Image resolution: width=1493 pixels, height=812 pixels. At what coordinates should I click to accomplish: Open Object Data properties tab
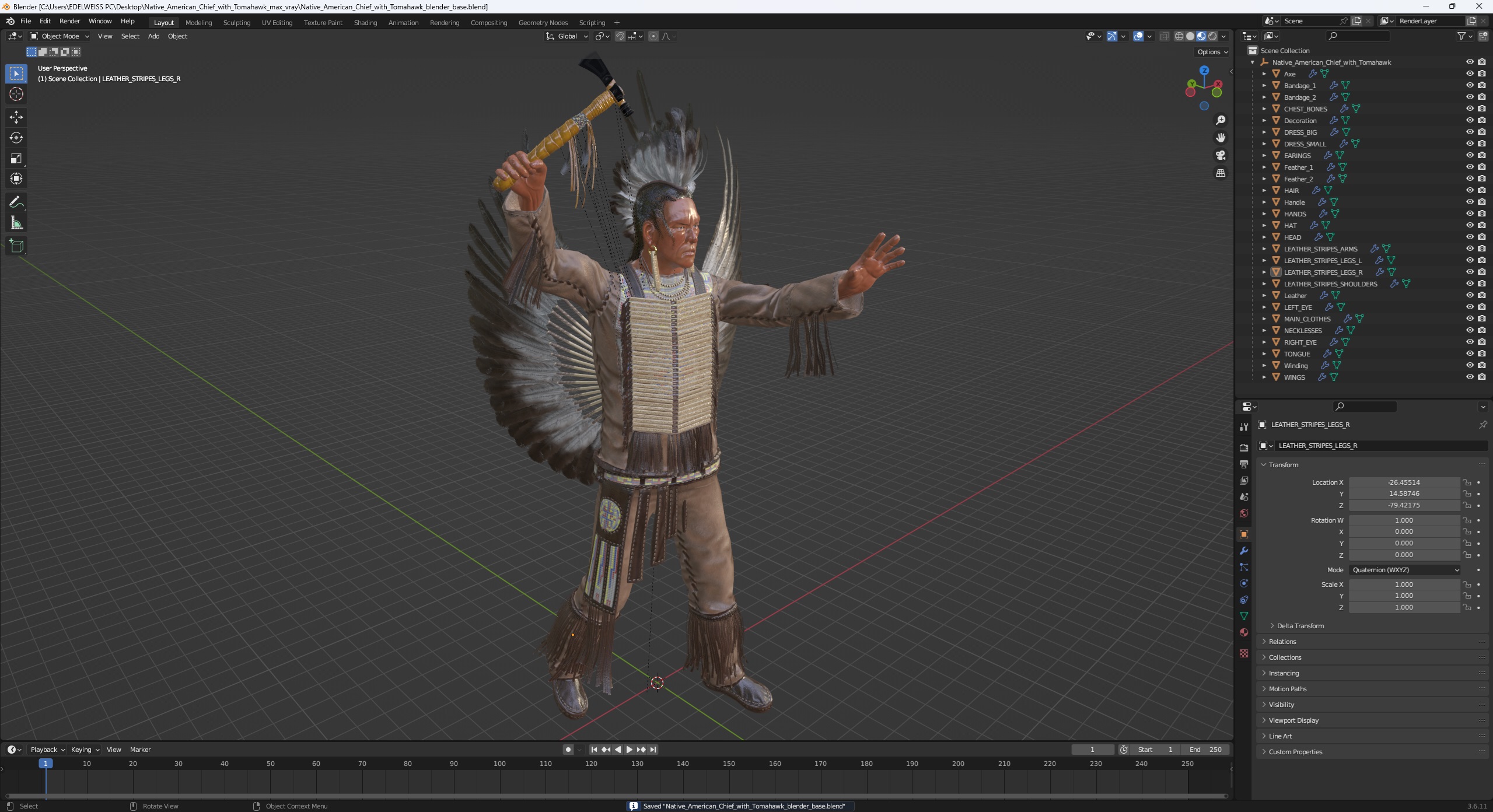(x=1244, y=616)
